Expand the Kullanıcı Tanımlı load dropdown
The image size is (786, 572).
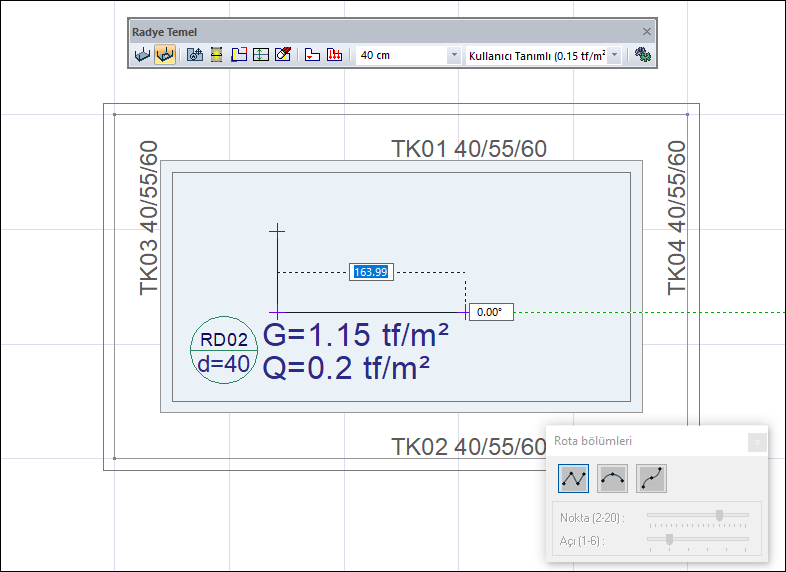(614, 56)
